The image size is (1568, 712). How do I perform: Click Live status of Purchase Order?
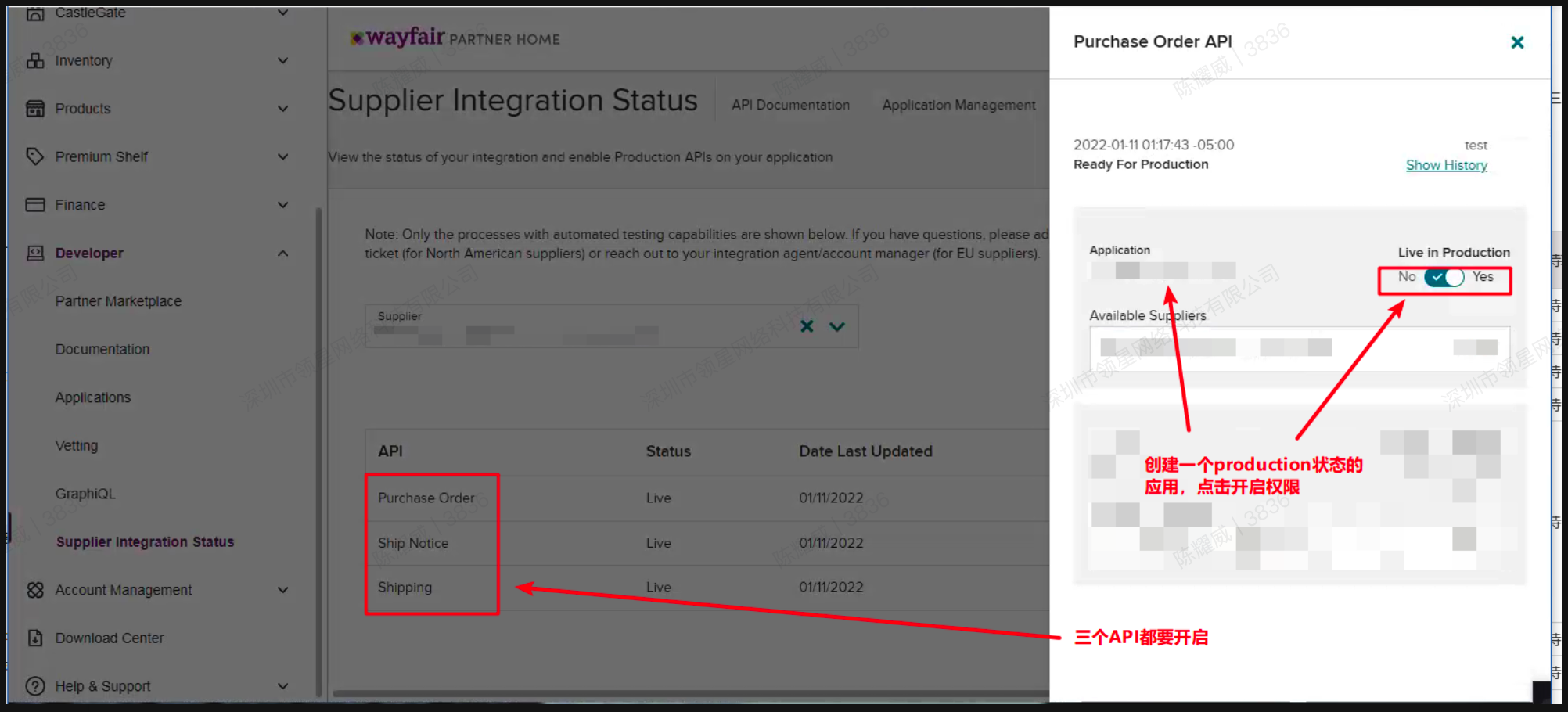[659, 498]
